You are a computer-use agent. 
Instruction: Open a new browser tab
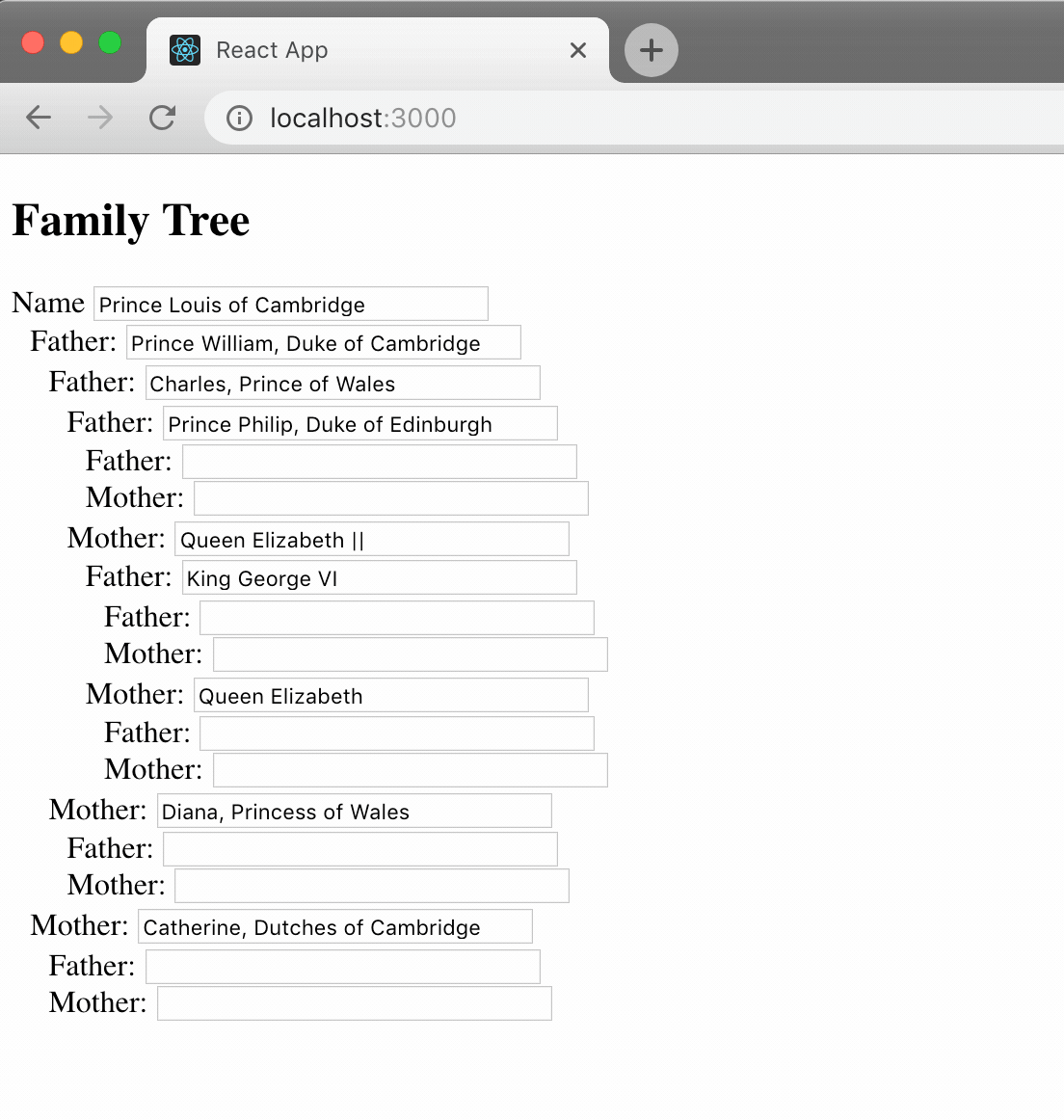650,50
